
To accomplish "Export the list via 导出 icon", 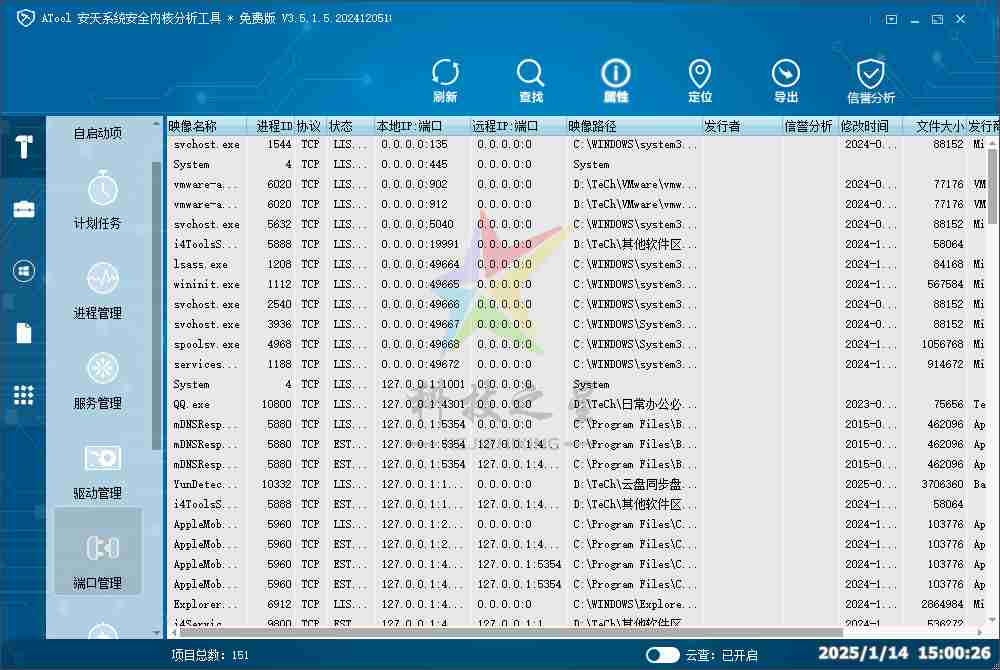I will [785, 80].
